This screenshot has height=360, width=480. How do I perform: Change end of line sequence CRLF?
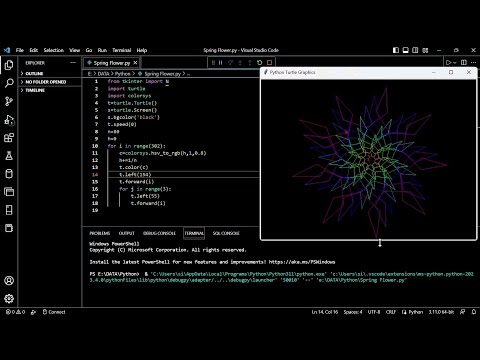pyautogui.click(x=390, y=312)
